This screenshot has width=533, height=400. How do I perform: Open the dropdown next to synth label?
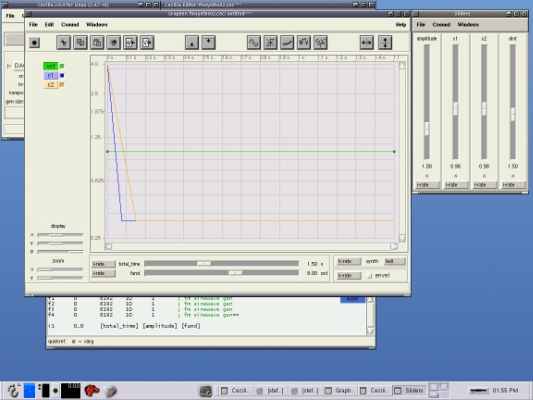pos(395,261)
